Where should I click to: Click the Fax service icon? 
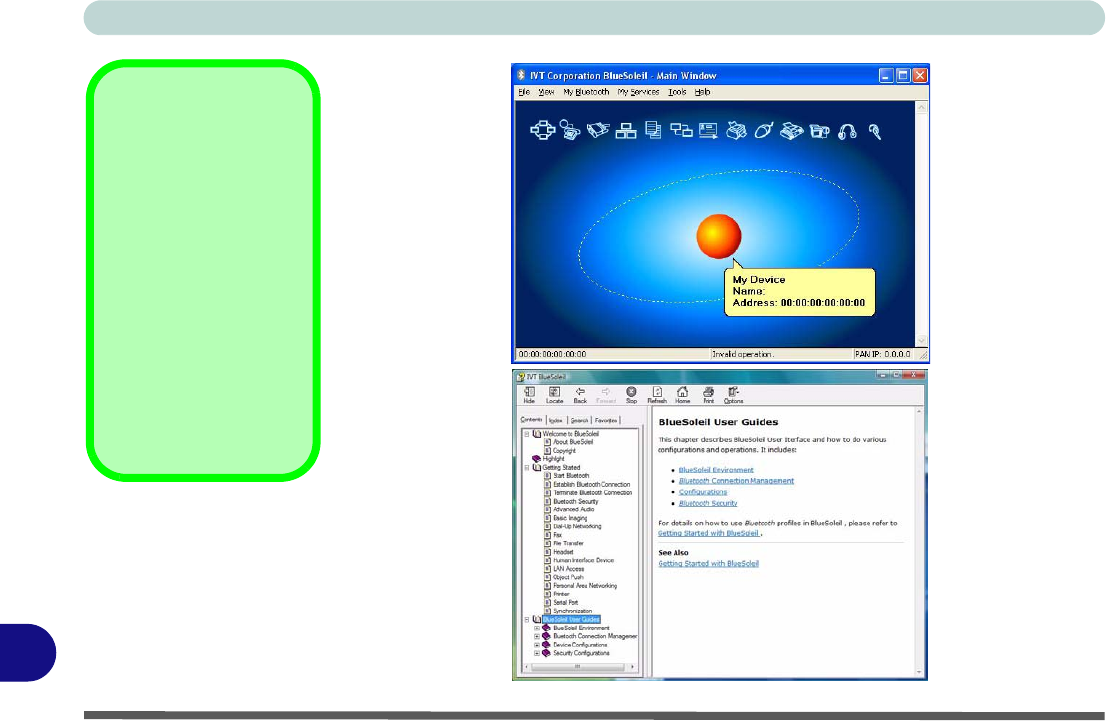click(791, 131)
